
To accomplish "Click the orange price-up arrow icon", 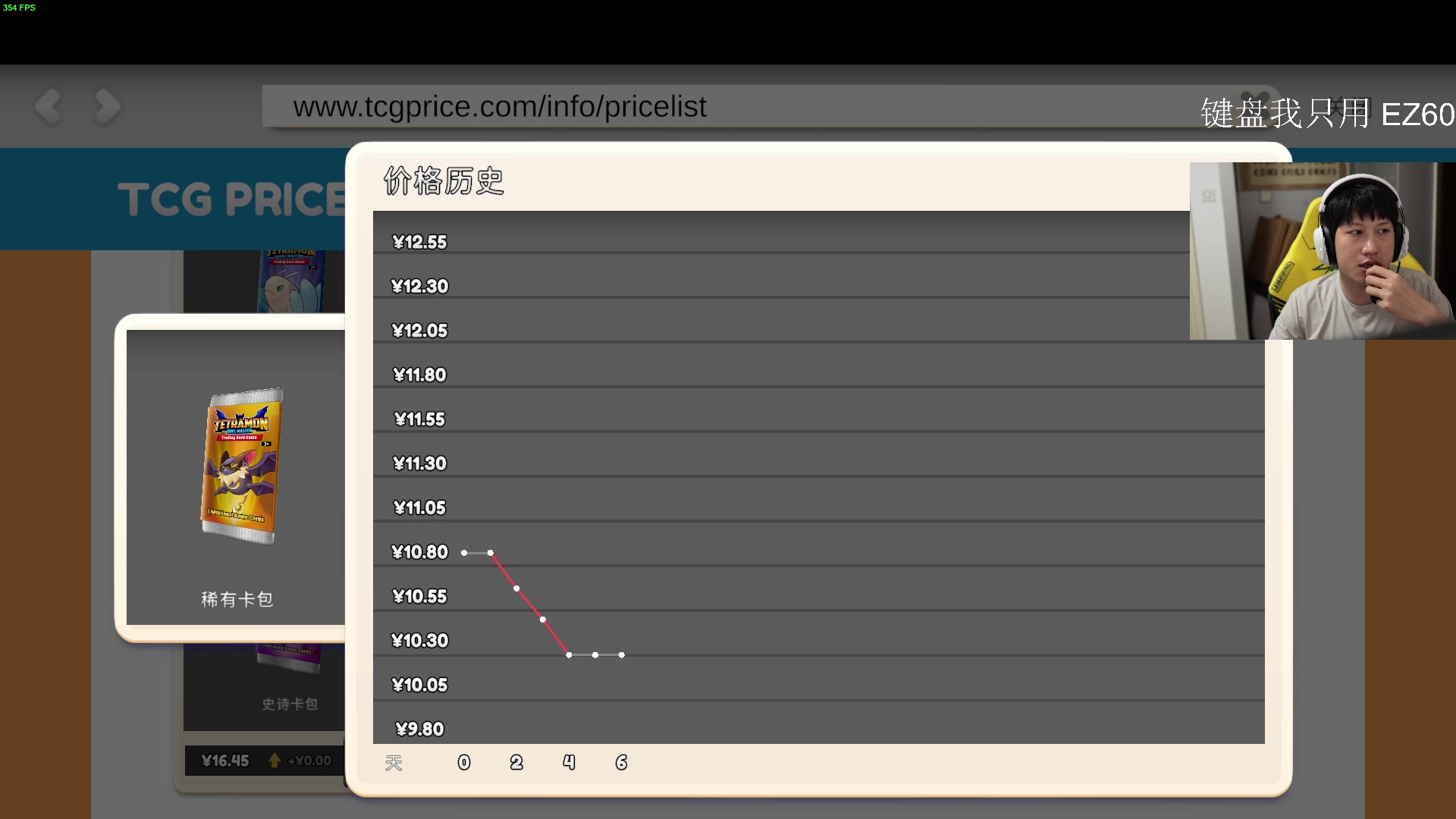I will coord(275,760).
